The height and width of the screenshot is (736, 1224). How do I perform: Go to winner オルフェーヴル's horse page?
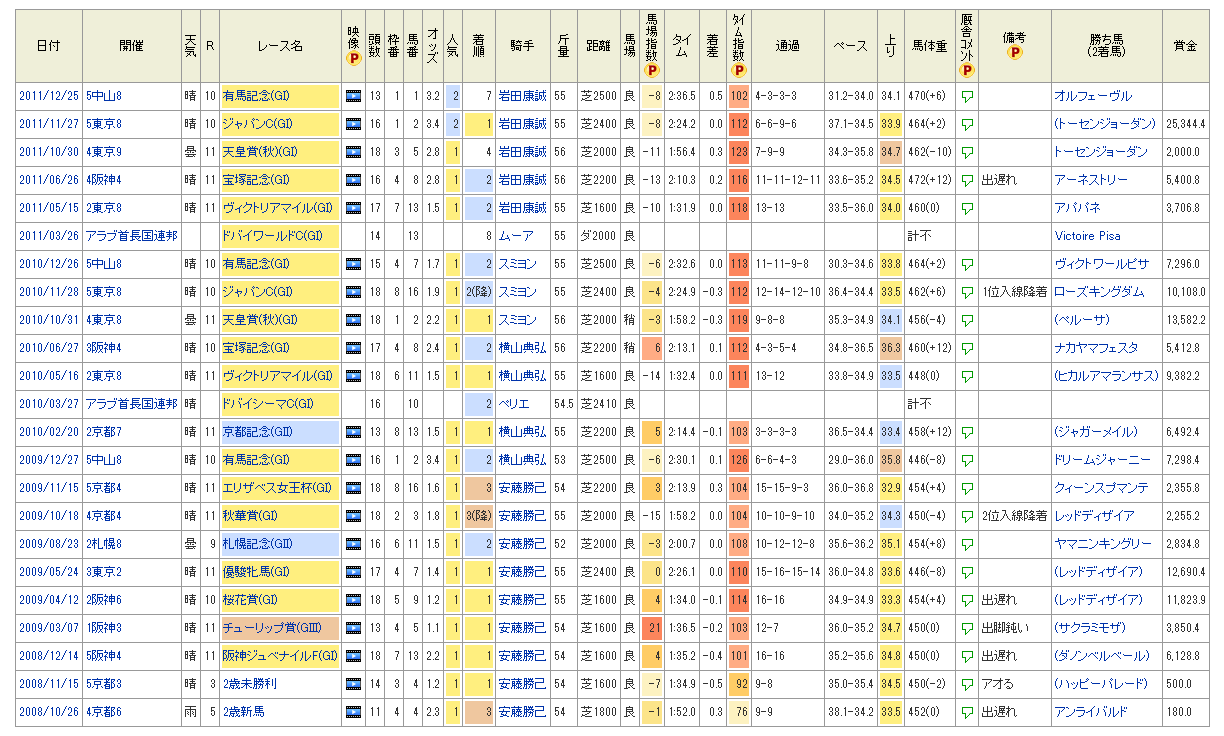click(x=1092, y=96)
